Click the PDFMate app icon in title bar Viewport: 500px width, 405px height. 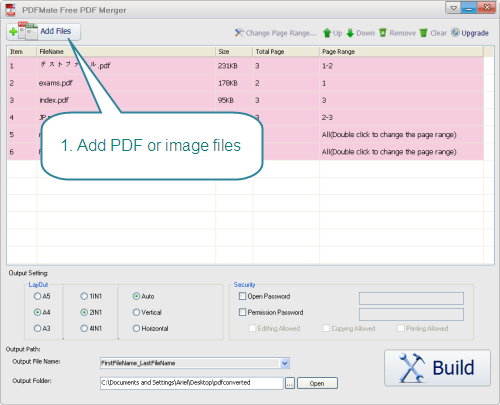pos(11,10)
